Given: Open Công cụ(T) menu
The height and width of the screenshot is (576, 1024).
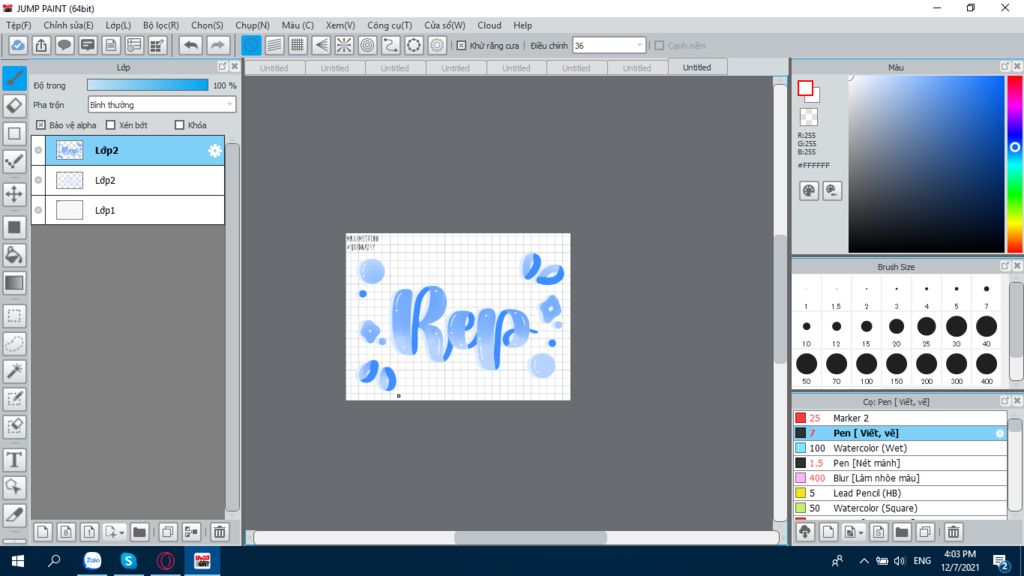Looking at the screenshot, I should pos(389,25).
